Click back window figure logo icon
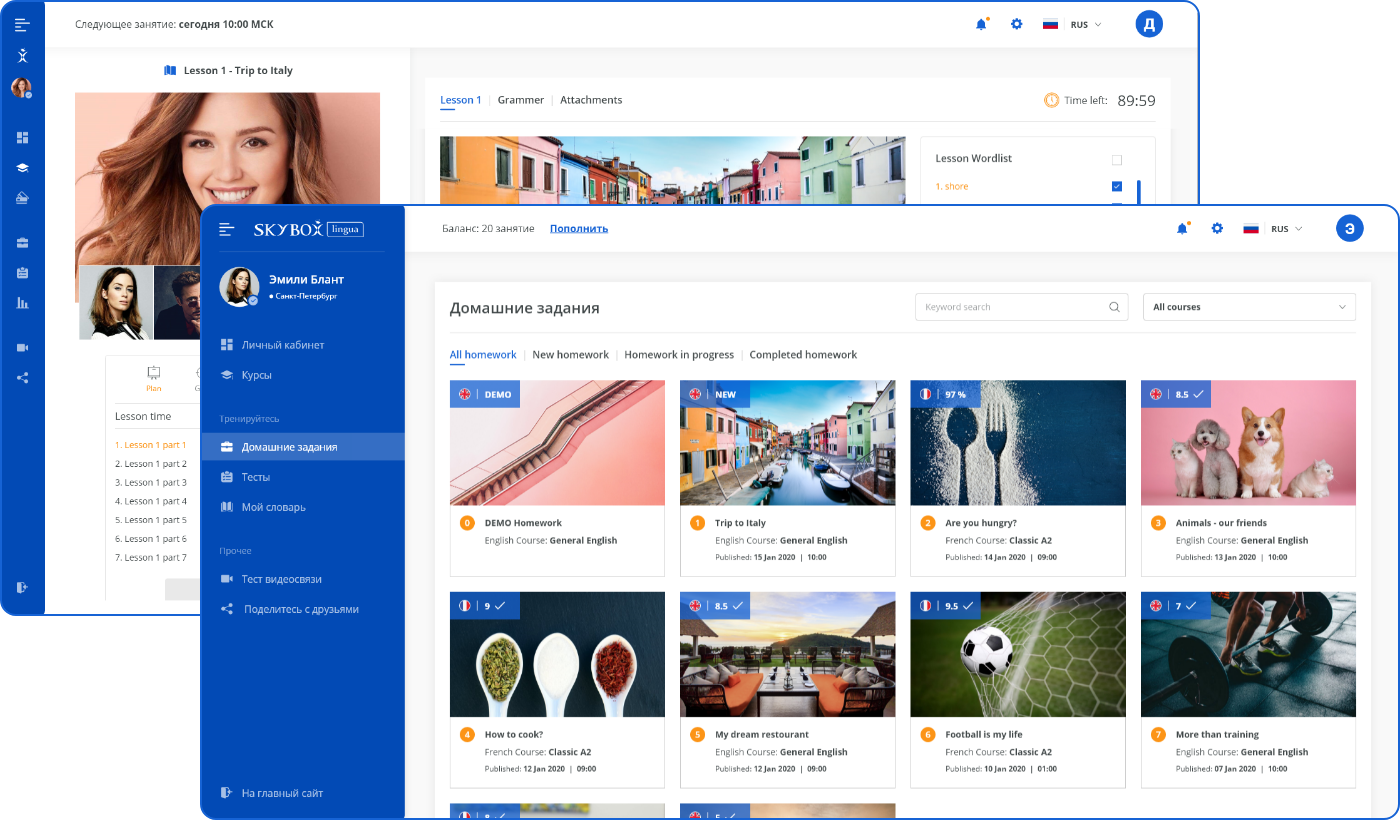The image size is (1400, 820). coord(22,56)
